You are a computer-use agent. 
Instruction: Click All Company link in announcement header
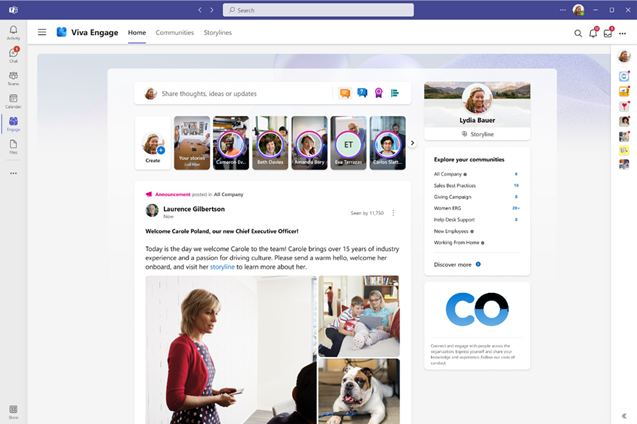tap(229, 195)
